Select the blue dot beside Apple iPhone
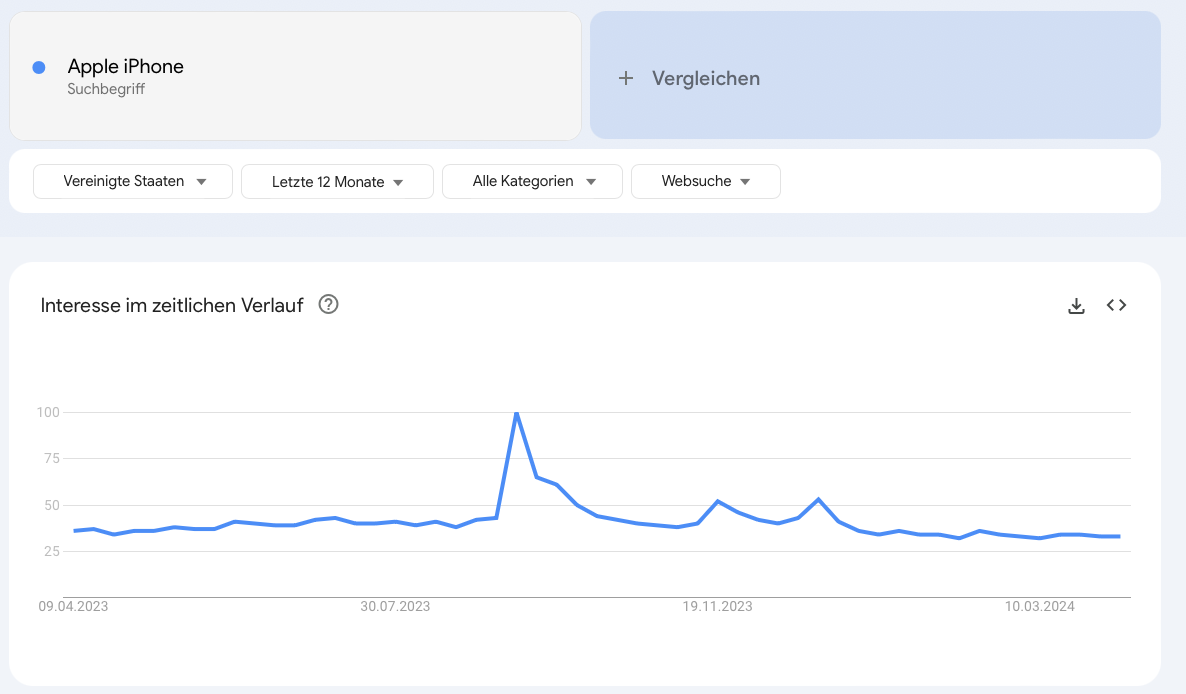The image size is (1186, 694). click(x=39, y=67)
